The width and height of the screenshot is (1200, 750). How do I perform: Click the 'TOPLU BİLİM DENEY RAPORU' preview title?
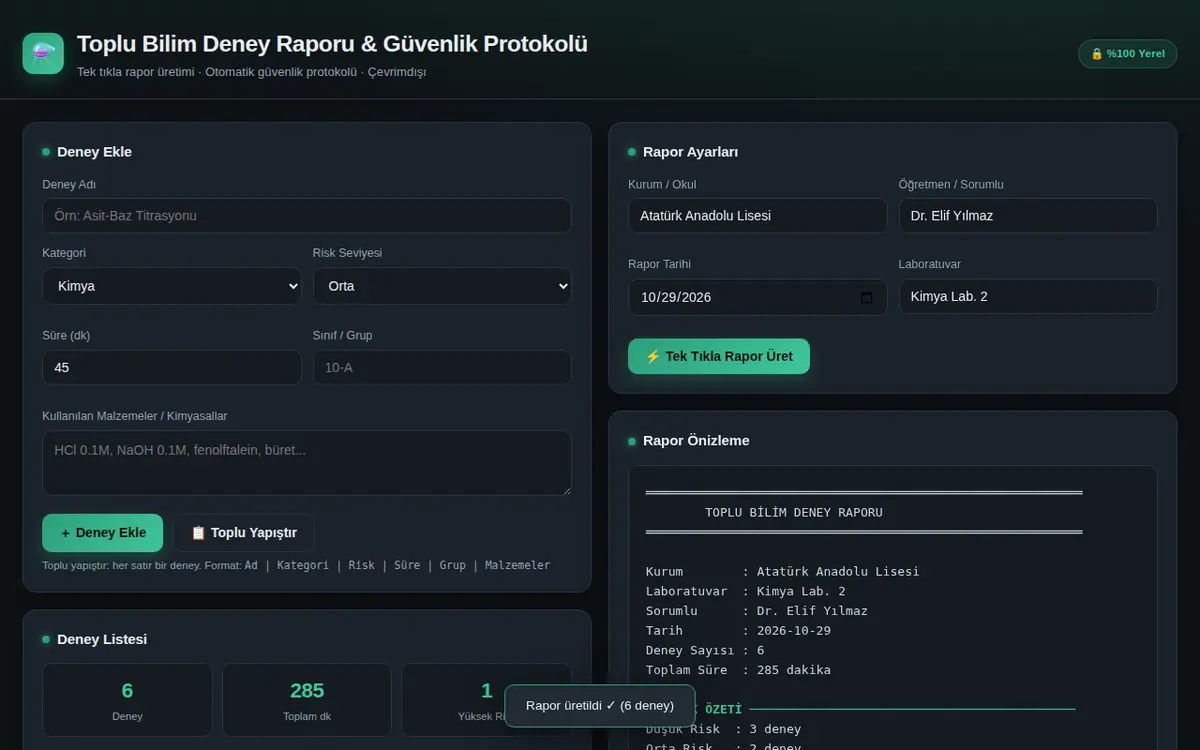point(794,513)
